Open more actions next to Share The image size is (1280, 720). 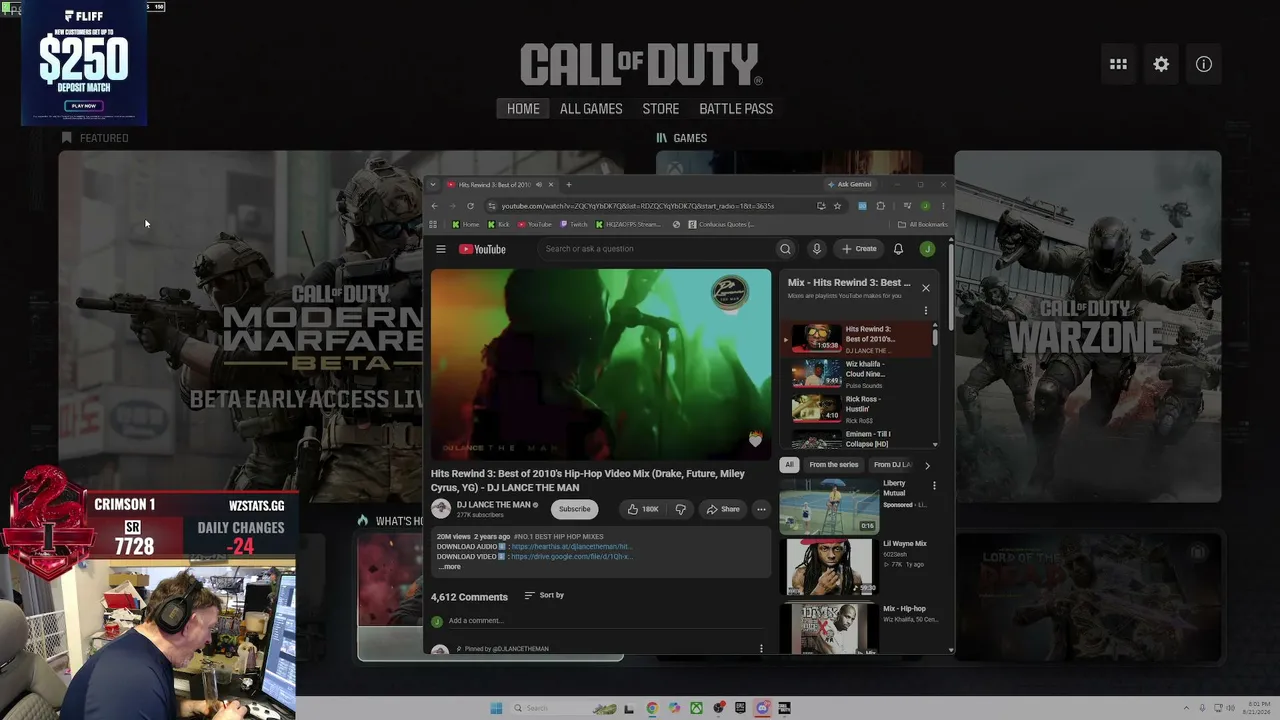(761, 509)
